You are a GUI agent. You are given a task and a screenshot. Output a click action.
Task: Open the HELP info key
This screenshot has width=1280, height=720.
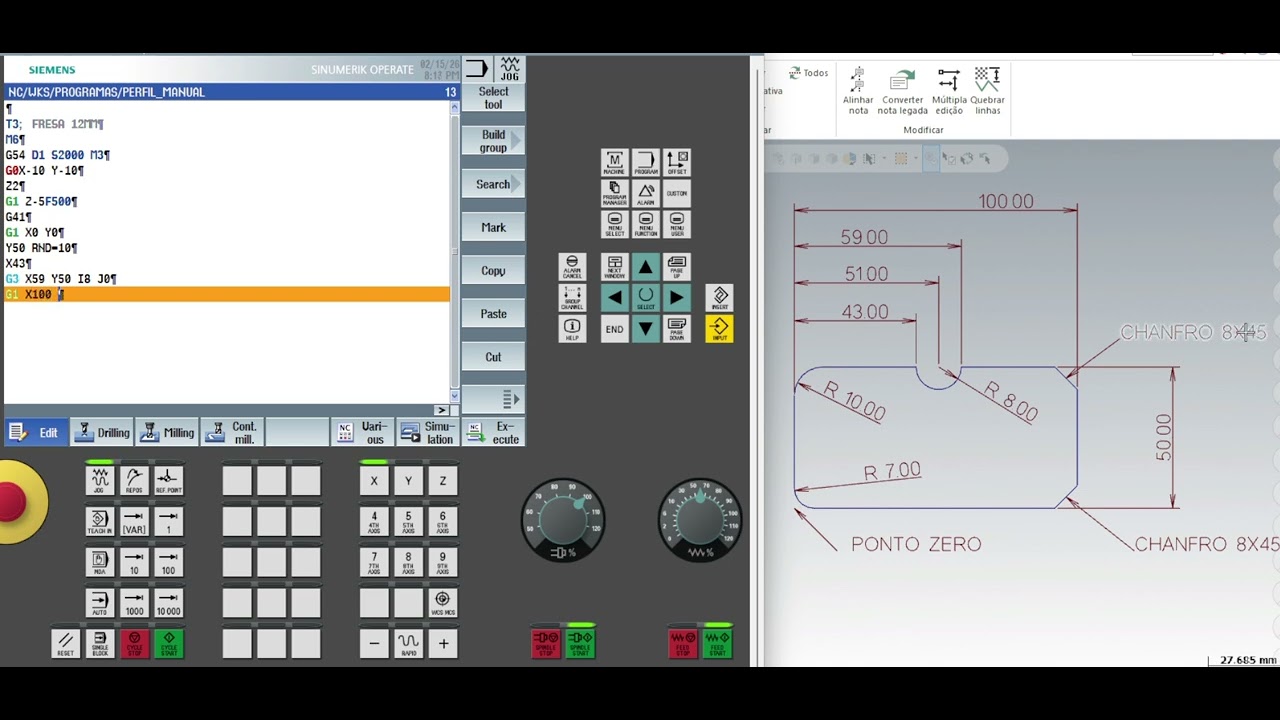[x=572, y=329]
